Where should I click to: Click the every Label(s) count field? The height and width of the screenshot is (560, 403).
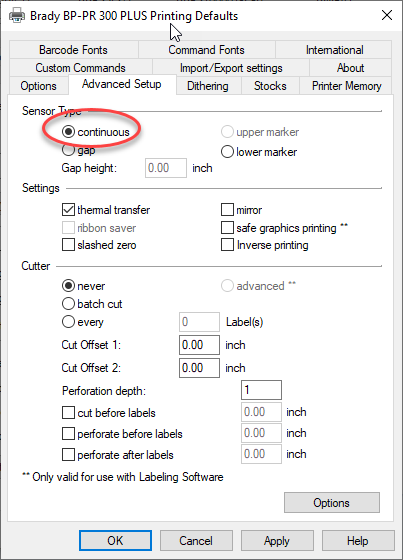[x=199, y=322]
